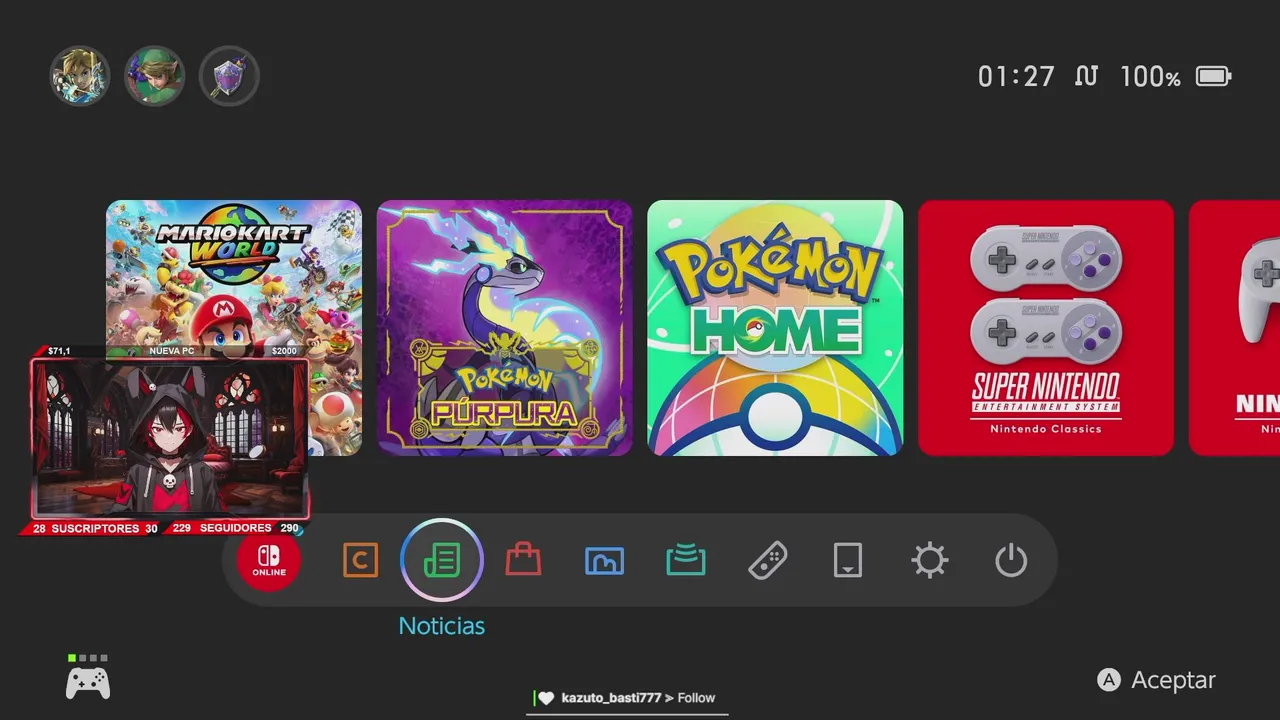This screenshot has width=1280, height=720.
Task: Click the 01:27 clock text
Action: (x=1016, y=77)
